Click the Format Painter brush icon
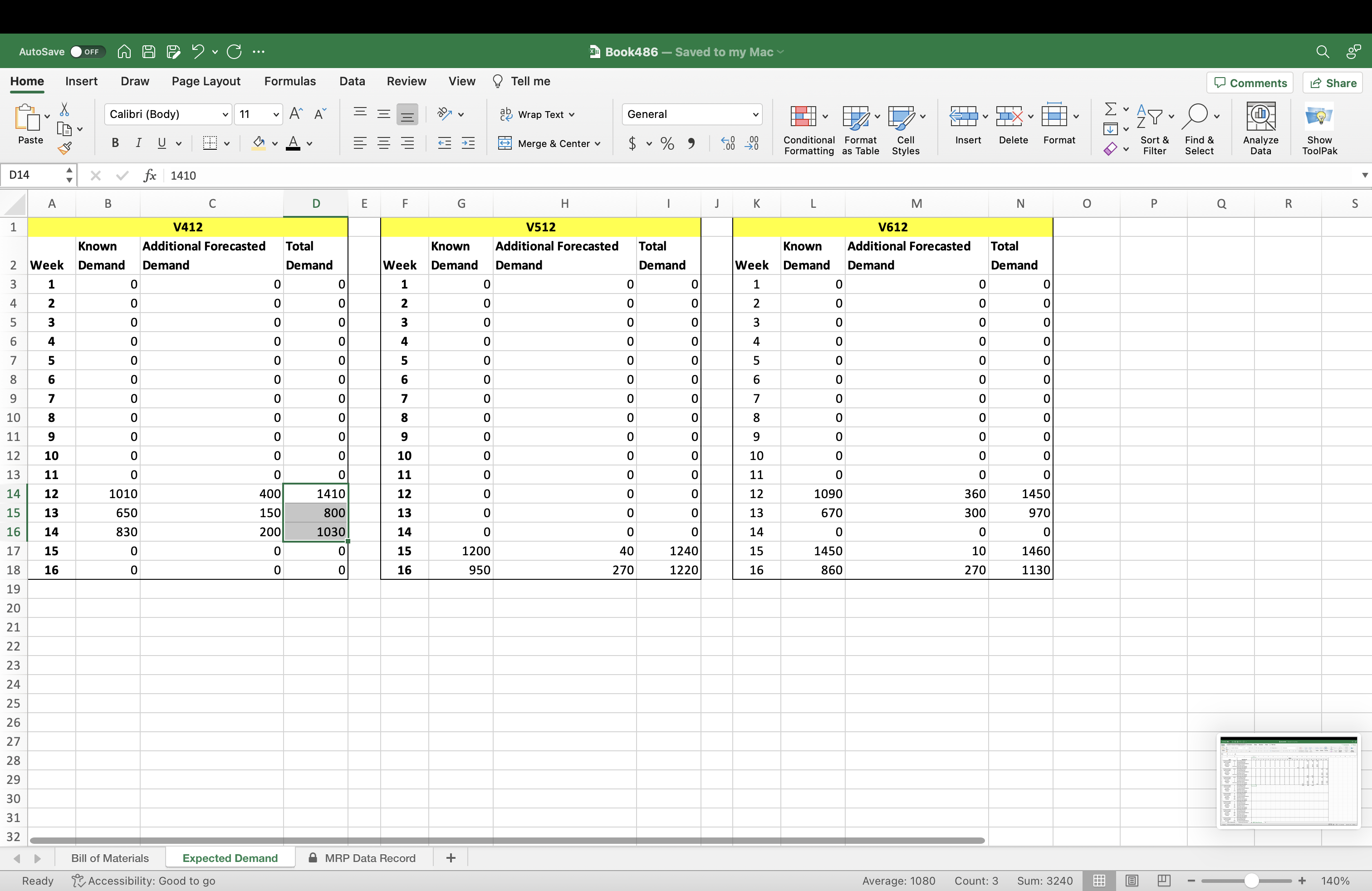 coord(64,149)
